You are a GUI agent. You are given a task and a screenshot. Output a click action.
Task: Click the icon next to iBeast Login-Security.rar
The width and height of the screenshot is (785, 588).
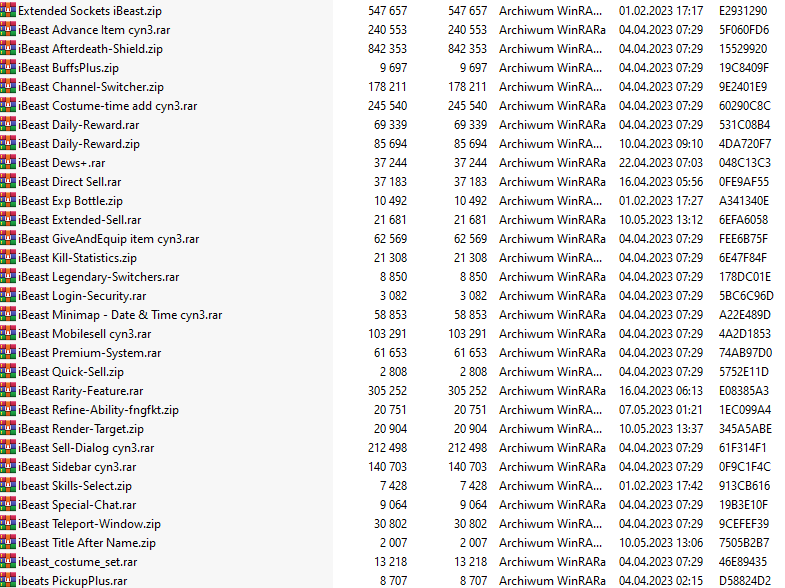(8, 295)
